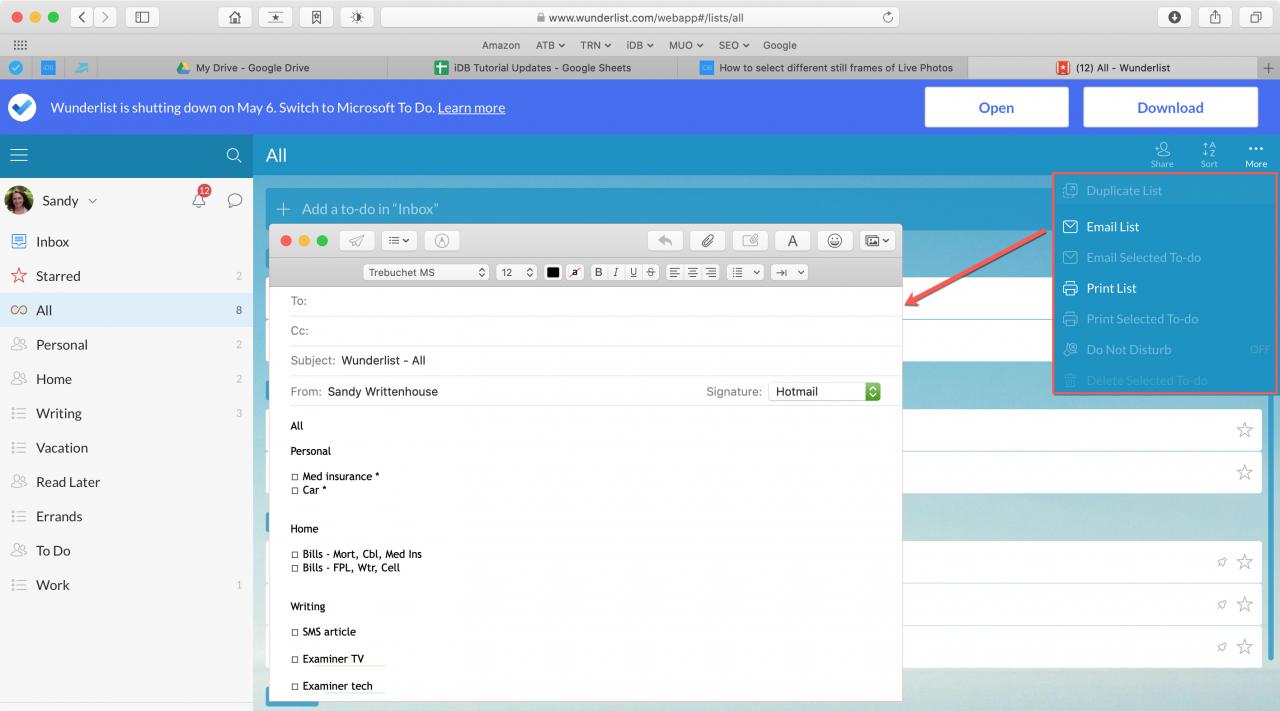Align text right in Mail compose
Screen dimensions: 1280x711
point(711,272)
